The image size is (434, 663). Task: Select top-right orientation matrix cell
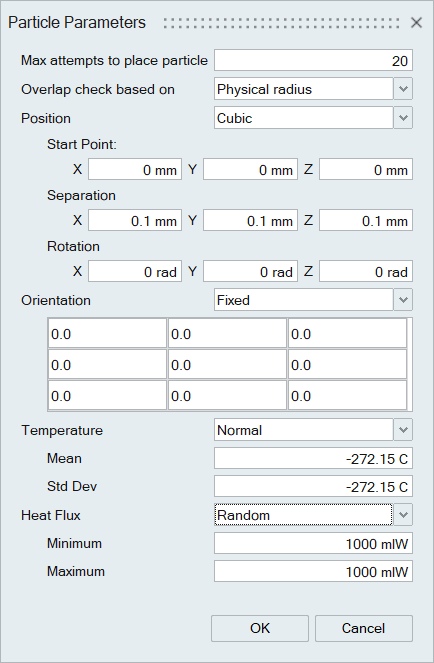[x=347, y=334]
